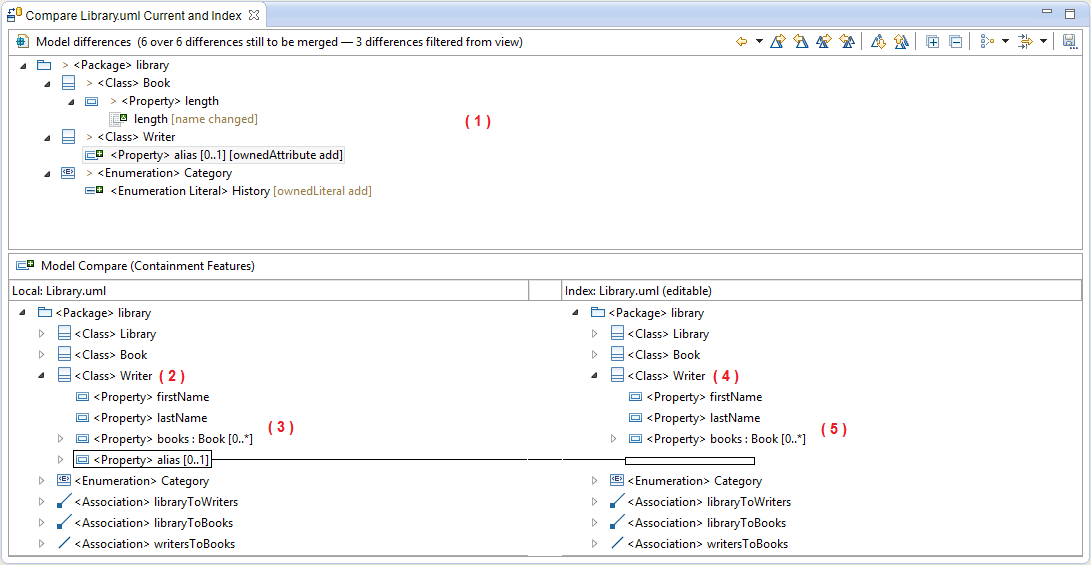Image resolution: width=1091 pixels, height=565 pixels.
Task: Click the Save comparison model icon
Action: [1069, 42]
